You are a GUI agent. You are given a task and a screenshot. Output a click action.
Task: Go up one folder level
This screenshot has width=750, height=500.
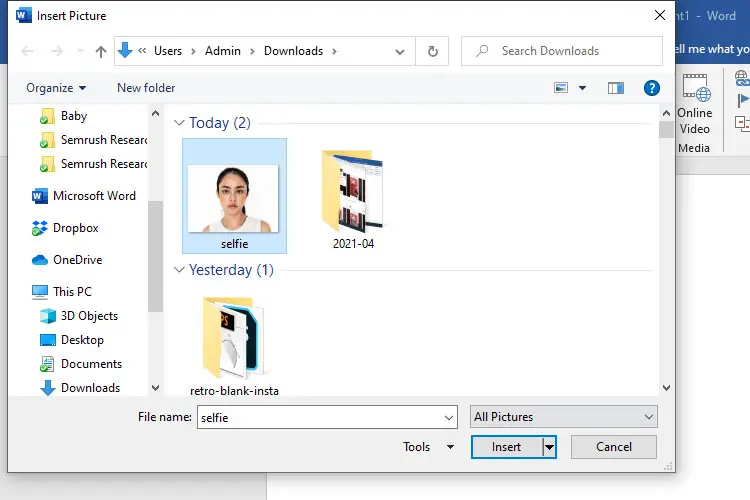pyautogui.click(x=100, y=51)
